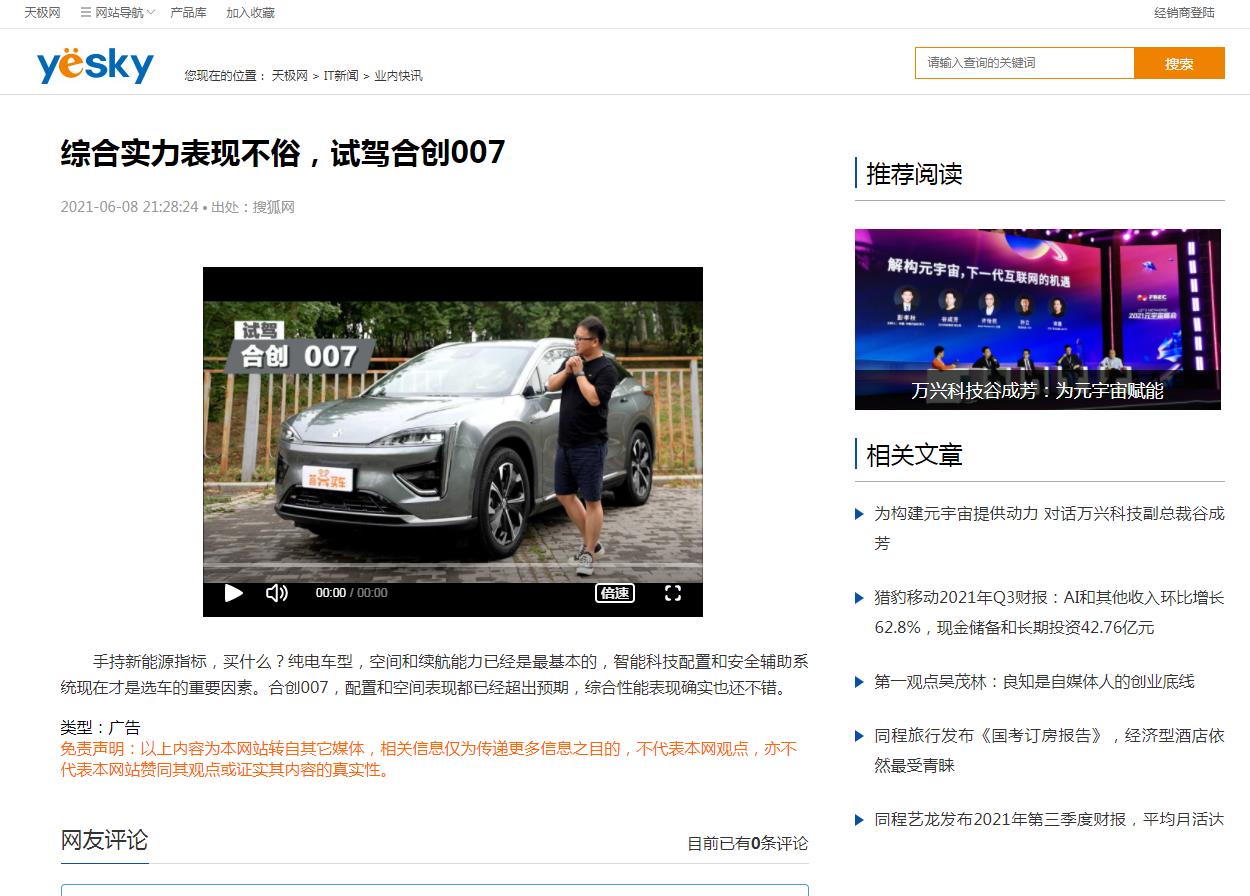
Task: Open the 天极网 link in the top bar
Action: 42,13
